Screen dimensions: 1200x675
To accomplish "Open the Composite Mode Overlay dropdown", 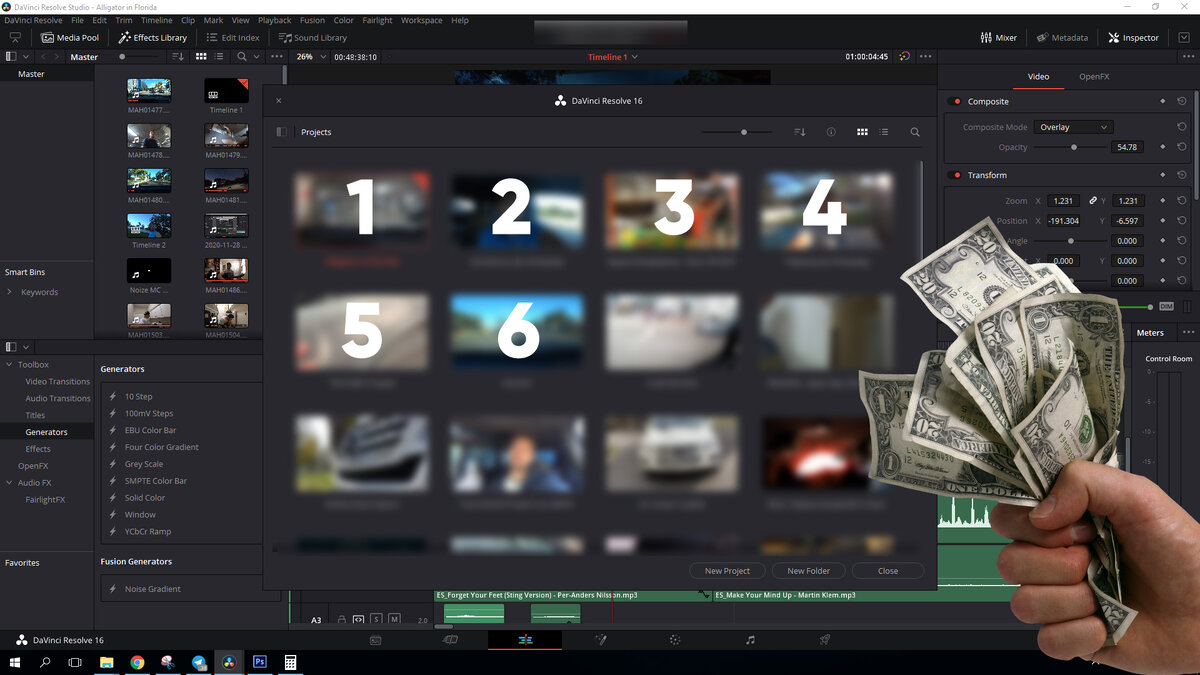I will [x=1074, y=127].
